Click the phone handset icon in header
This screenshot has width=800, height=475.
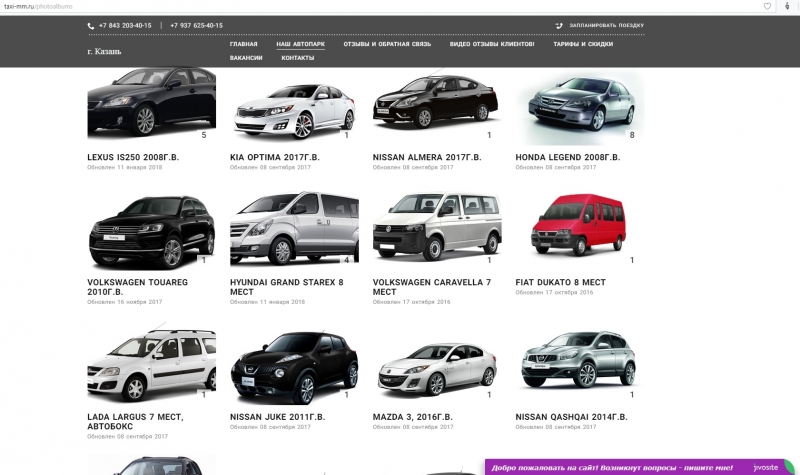tap(91, 26)
